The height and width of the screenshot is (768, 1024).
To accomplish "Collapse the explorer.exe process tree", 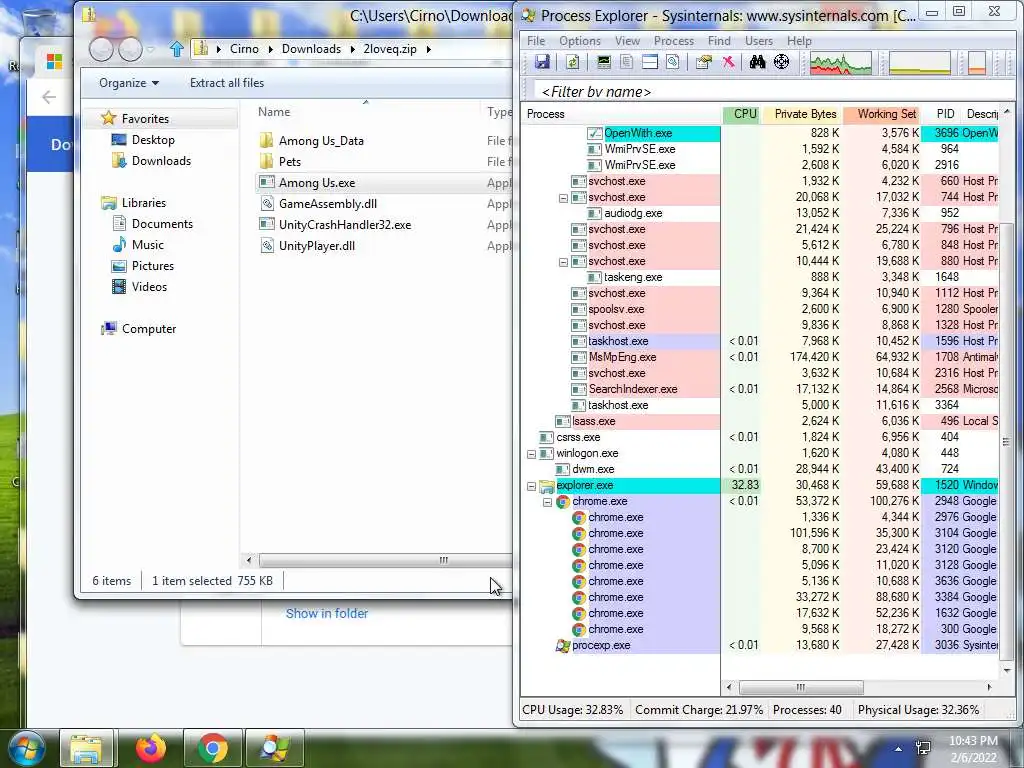I will 532,486.
